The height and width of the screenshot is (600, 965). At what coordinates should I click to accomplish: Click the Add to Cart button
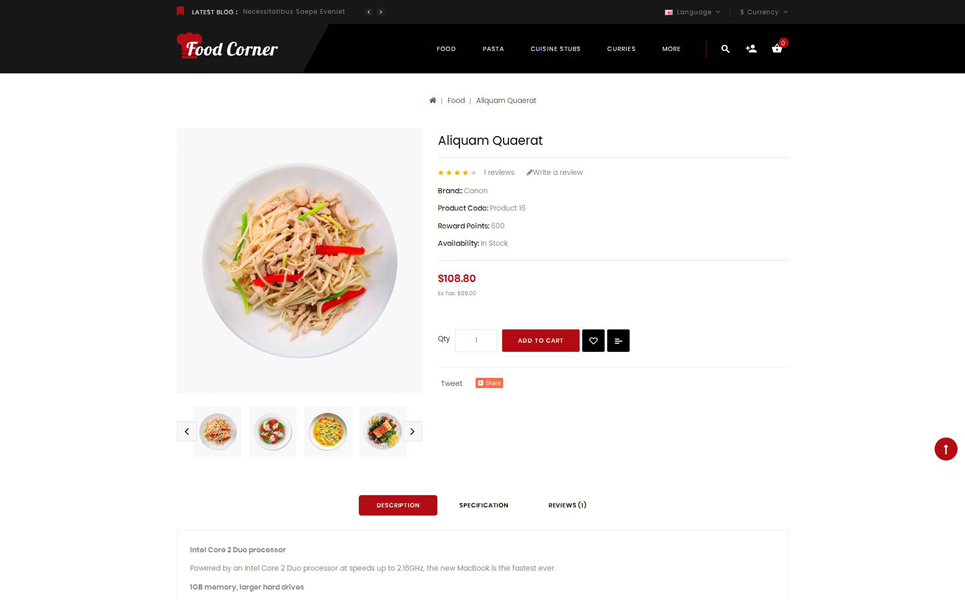[540, 340]
